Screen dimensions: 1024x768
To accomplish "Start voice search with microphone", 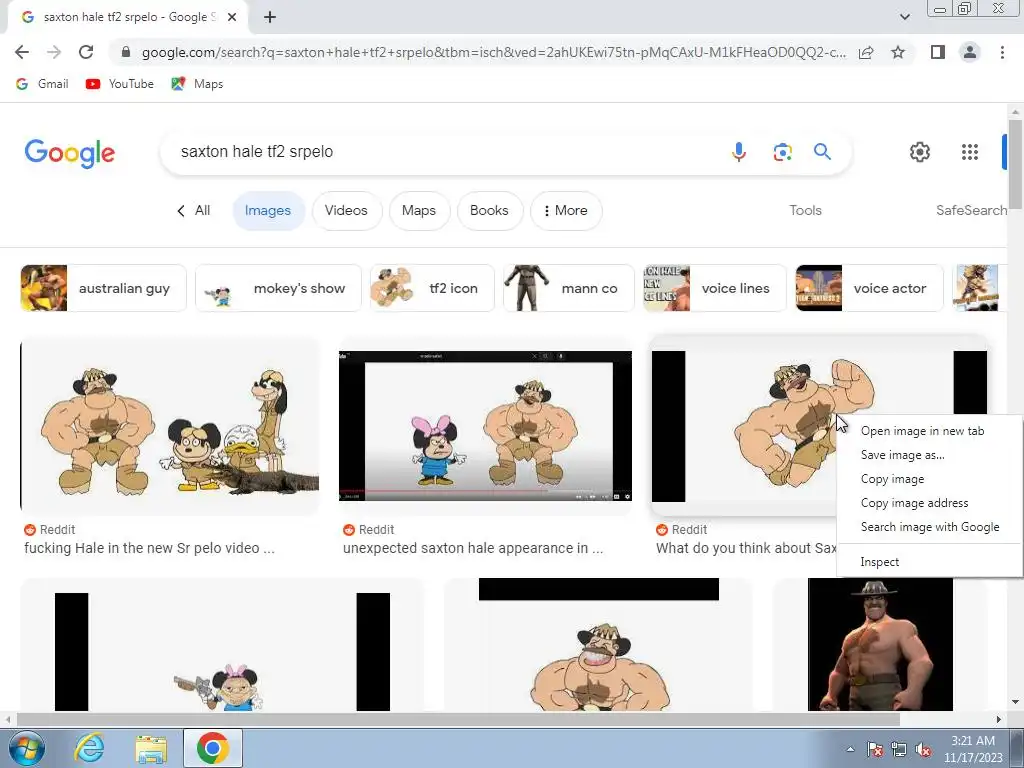I will click(x=739, y=152).
